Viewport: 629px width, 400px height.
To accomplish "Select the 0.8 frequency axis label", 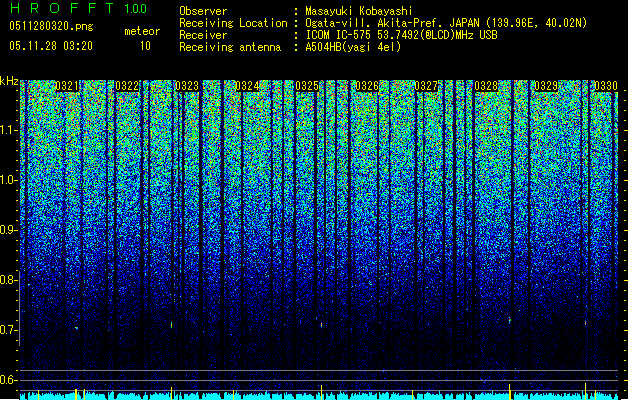I will 9,280.
